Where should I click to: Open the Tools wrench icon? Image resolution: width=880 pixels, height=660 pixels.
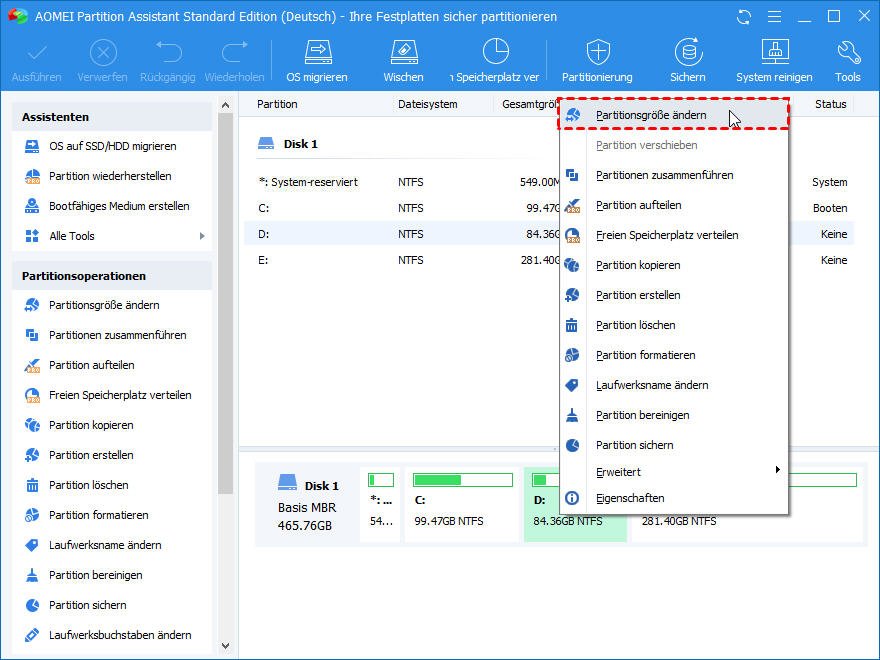pos(848,53)
